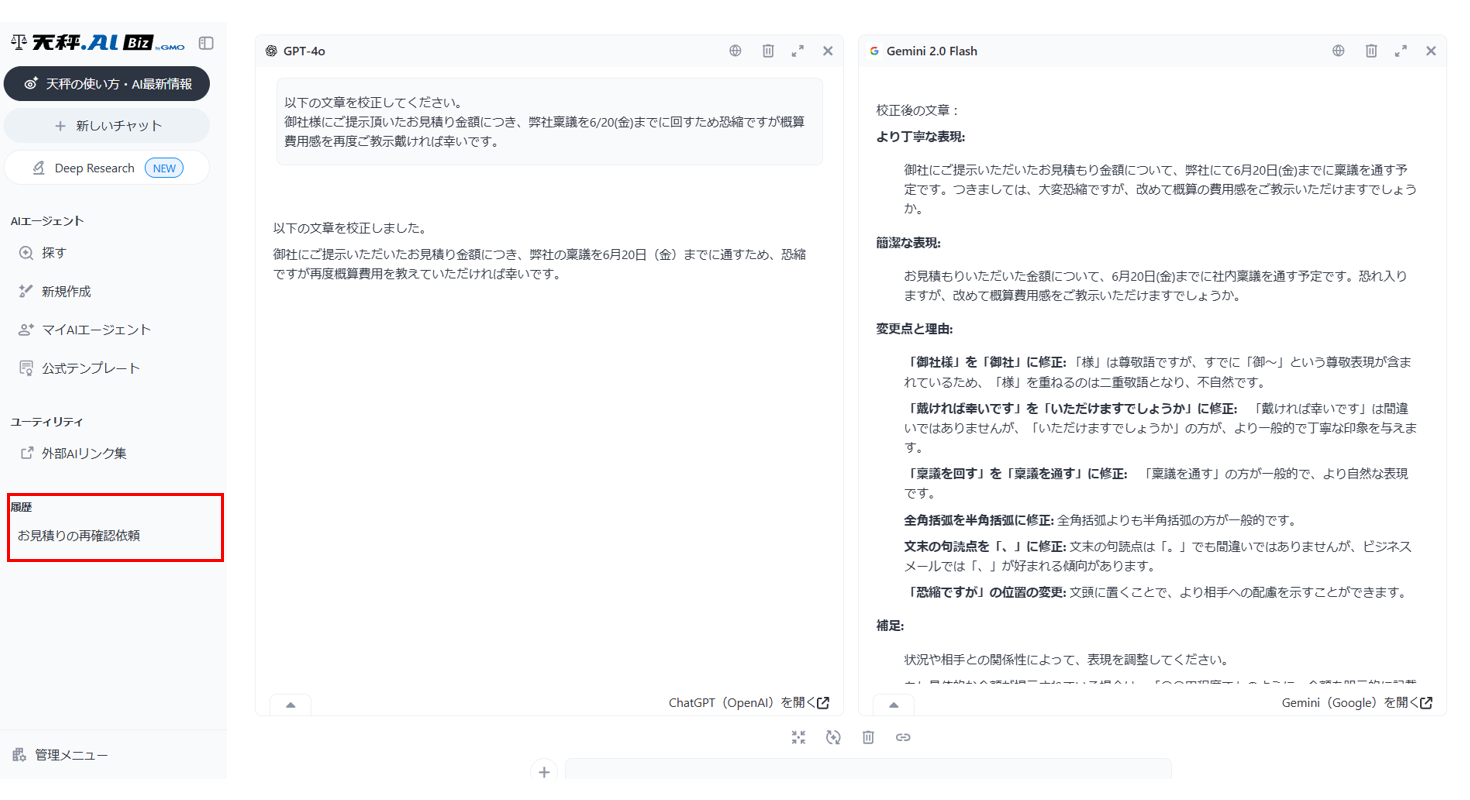
Task: Expand the GPT-4o panel to fullscreen
Action: click(x=798, y=51)
